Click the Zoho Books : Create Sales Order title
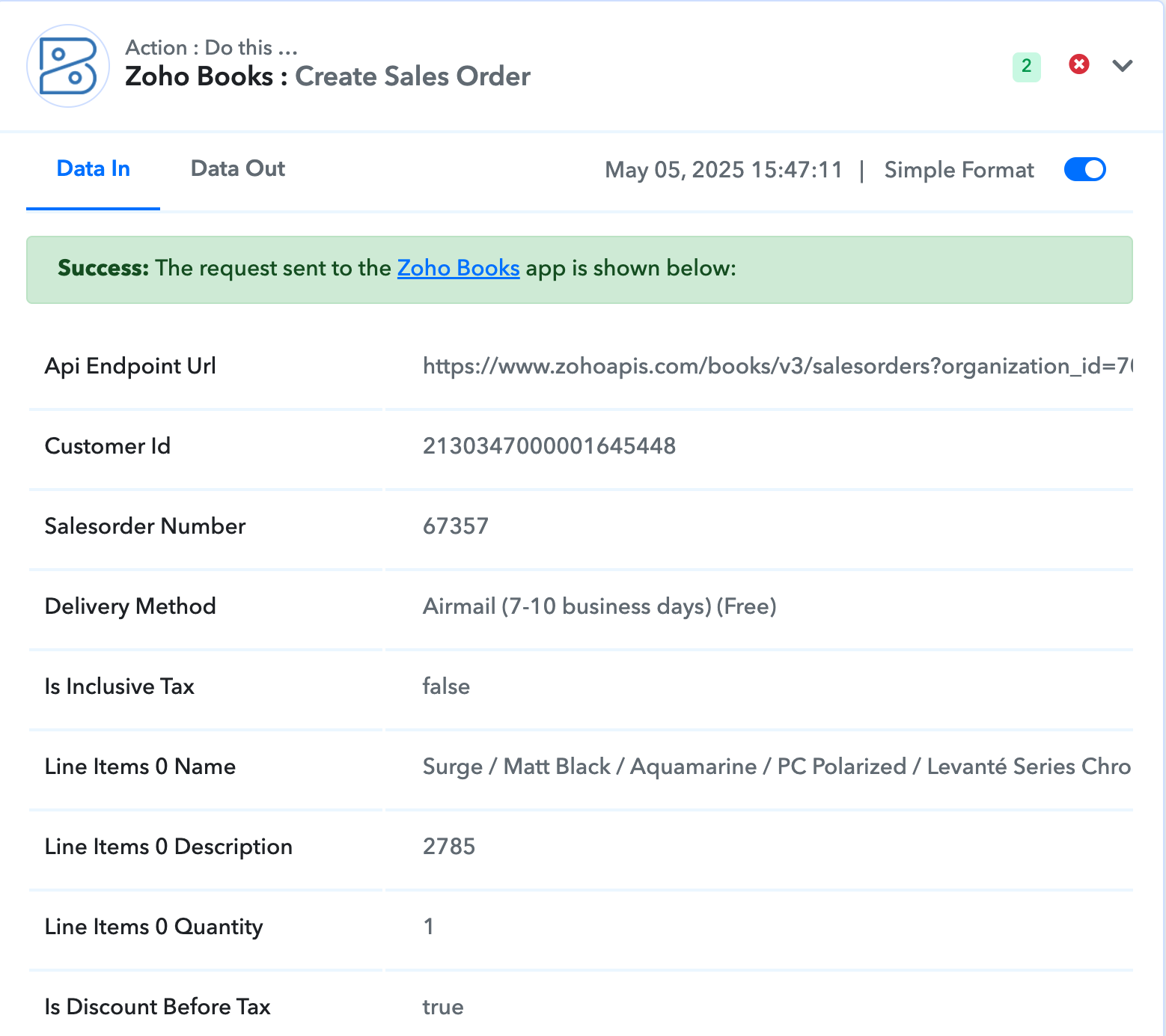This screenshot has width=1166, height=1036. pyautogui.click(x=328, y=76)
